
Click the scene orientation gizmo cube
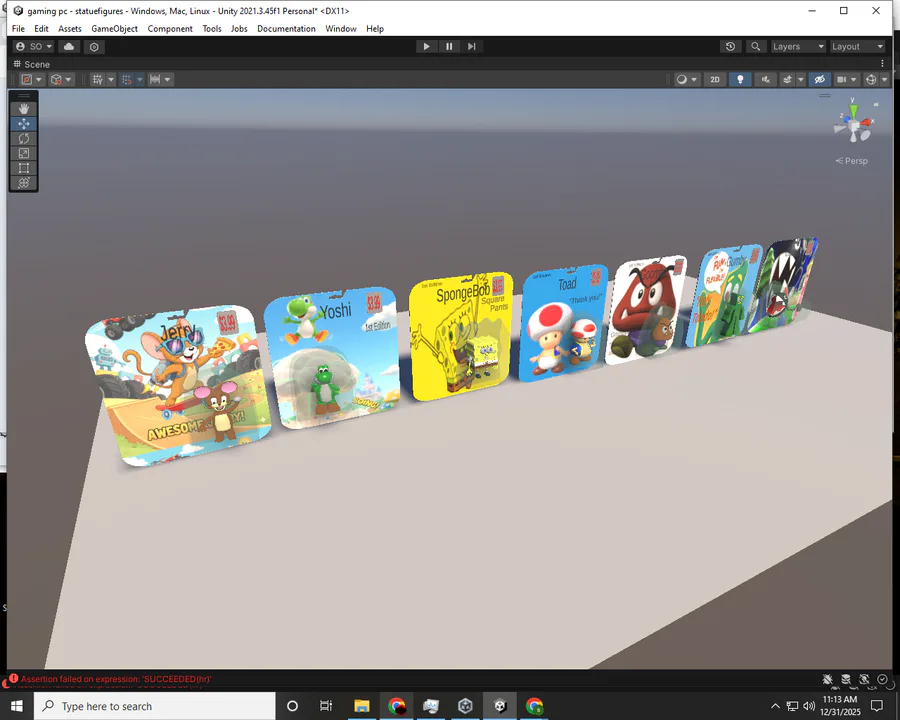point(855,125)
